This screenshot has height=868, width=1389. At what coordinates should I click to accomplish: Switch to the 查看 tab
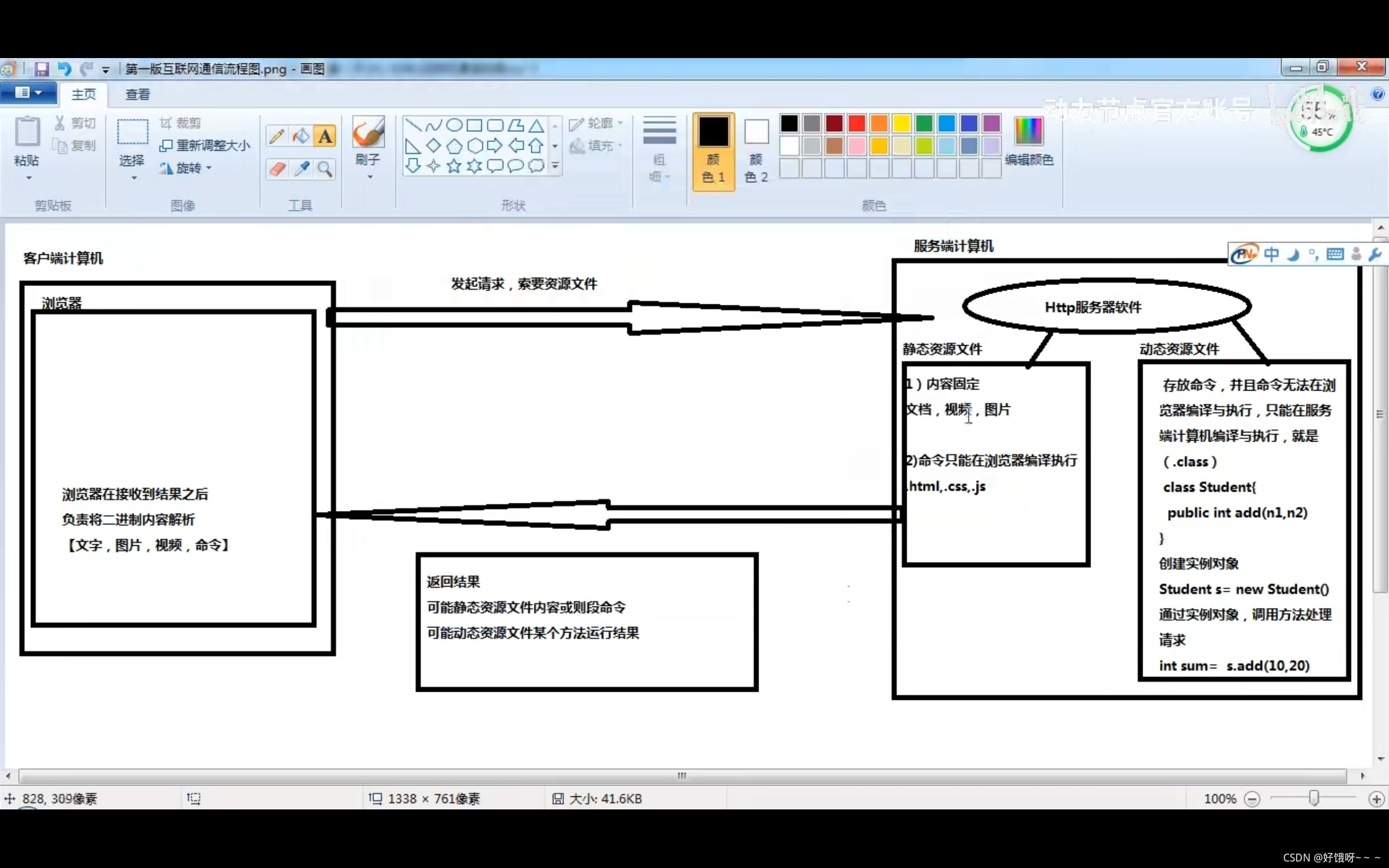[x=137, y=93]
